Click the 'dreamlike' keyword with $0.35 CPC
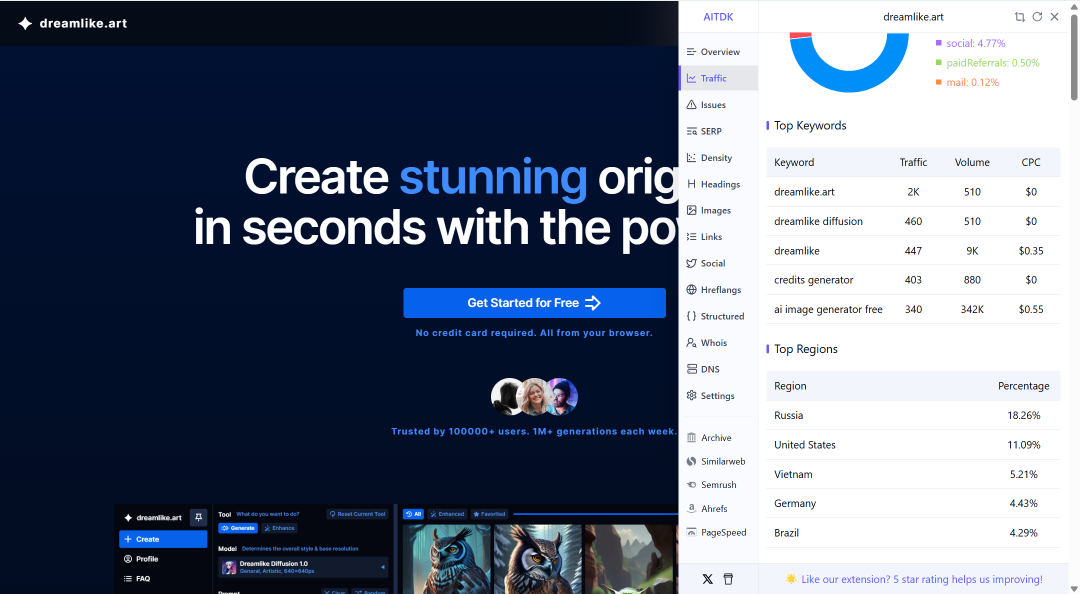Image resolution: width=1080 pixels, height=594 pixels. click(797, 251)
